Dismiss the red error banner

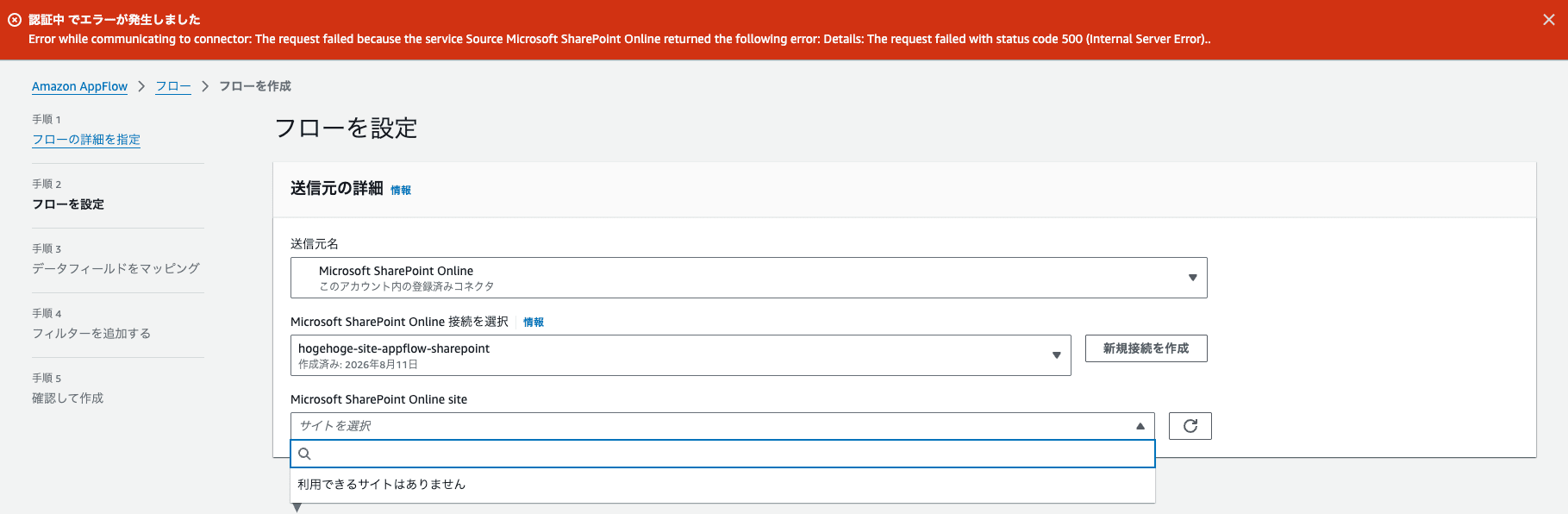click(1548, 20)
